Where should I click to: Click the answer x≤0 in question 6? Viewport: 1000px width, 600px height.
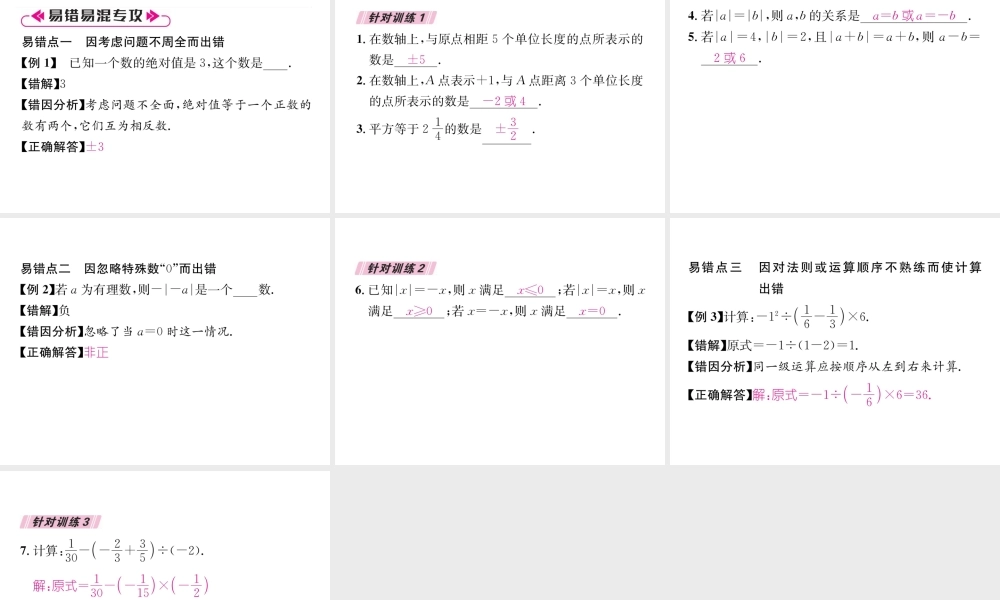(531, 291)
